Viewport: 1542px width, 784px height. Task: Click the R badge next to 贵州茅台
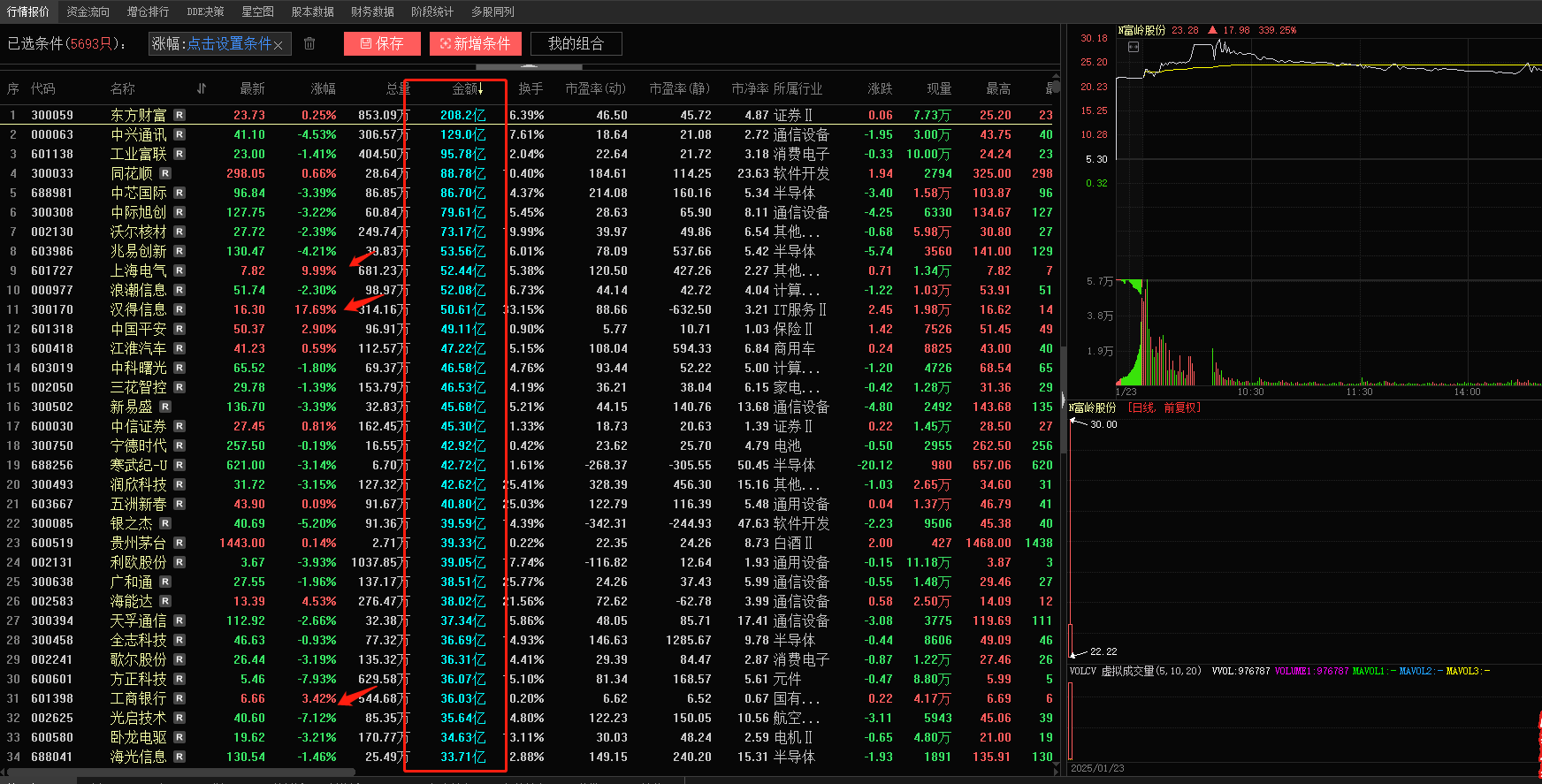tap(179, 543)
